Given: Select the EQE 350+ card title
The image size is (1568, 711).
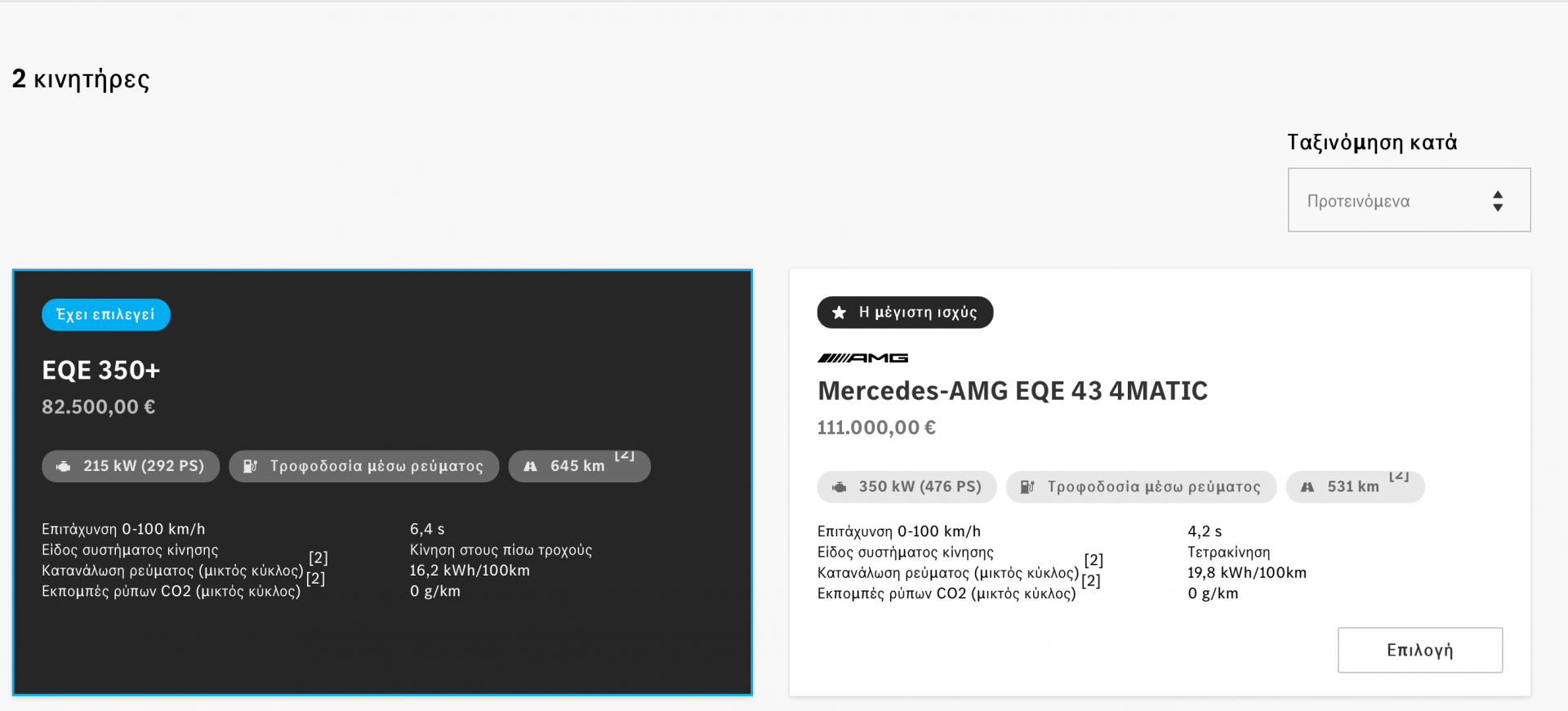Looking at the screenshot, I should [100, 370].
